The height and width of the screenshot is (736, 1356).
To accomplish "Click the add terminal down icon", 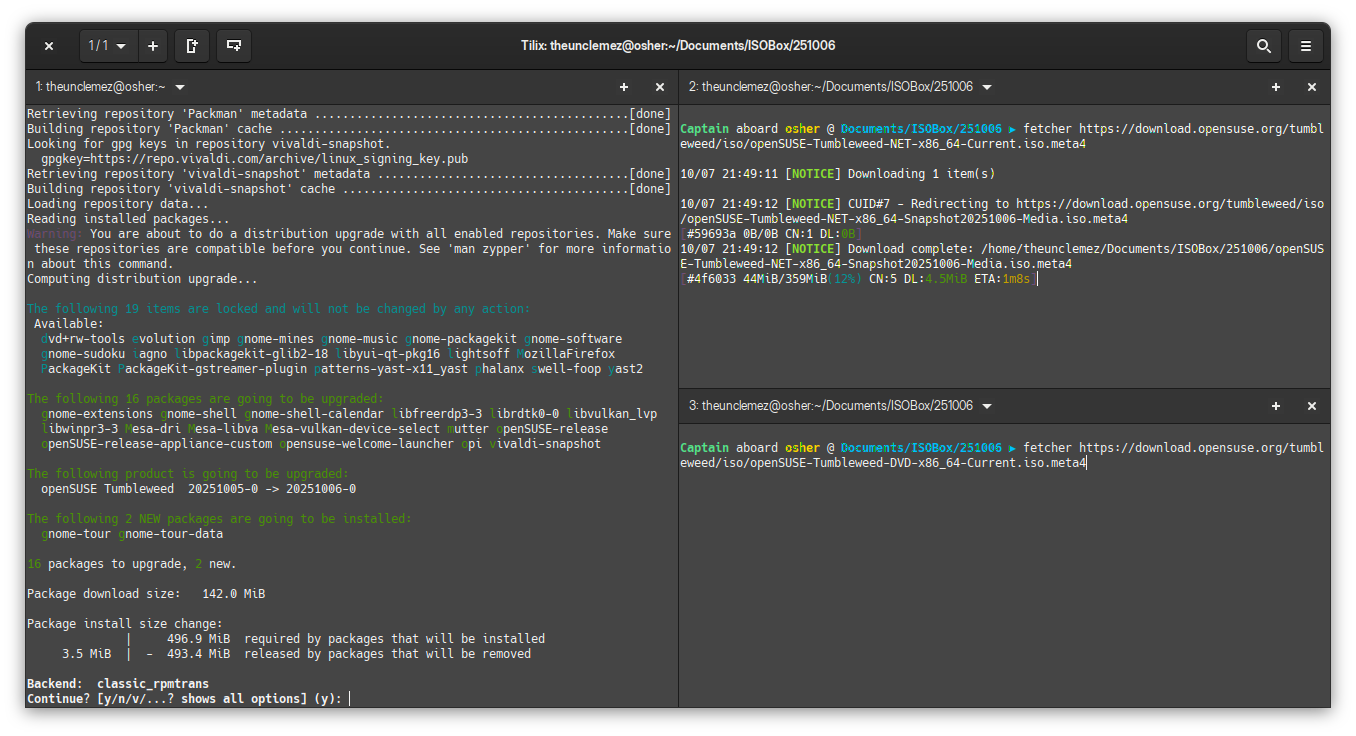I will coord(234,46).
